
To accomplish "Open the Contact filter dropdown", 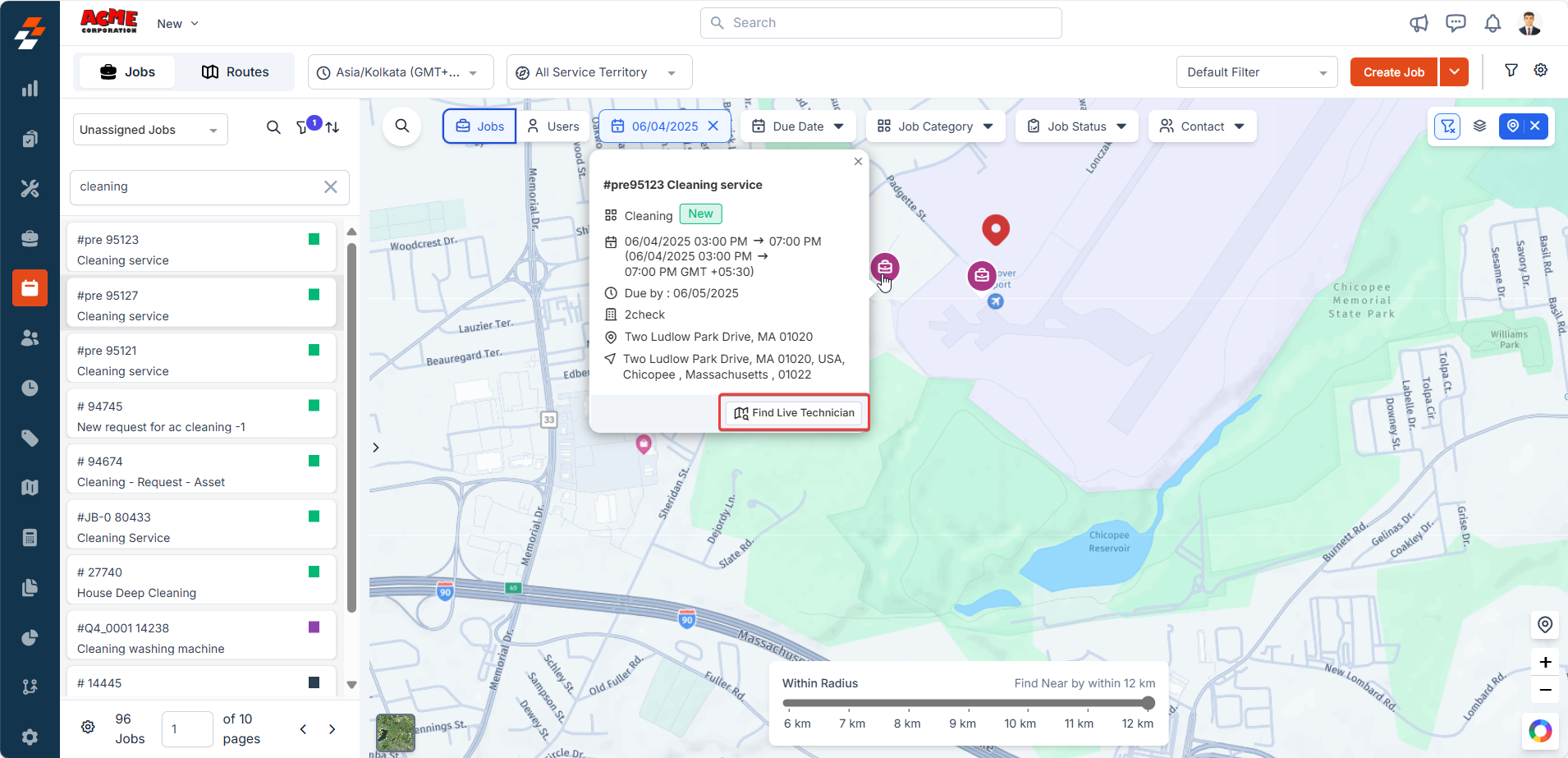I will pos(1202,126).
